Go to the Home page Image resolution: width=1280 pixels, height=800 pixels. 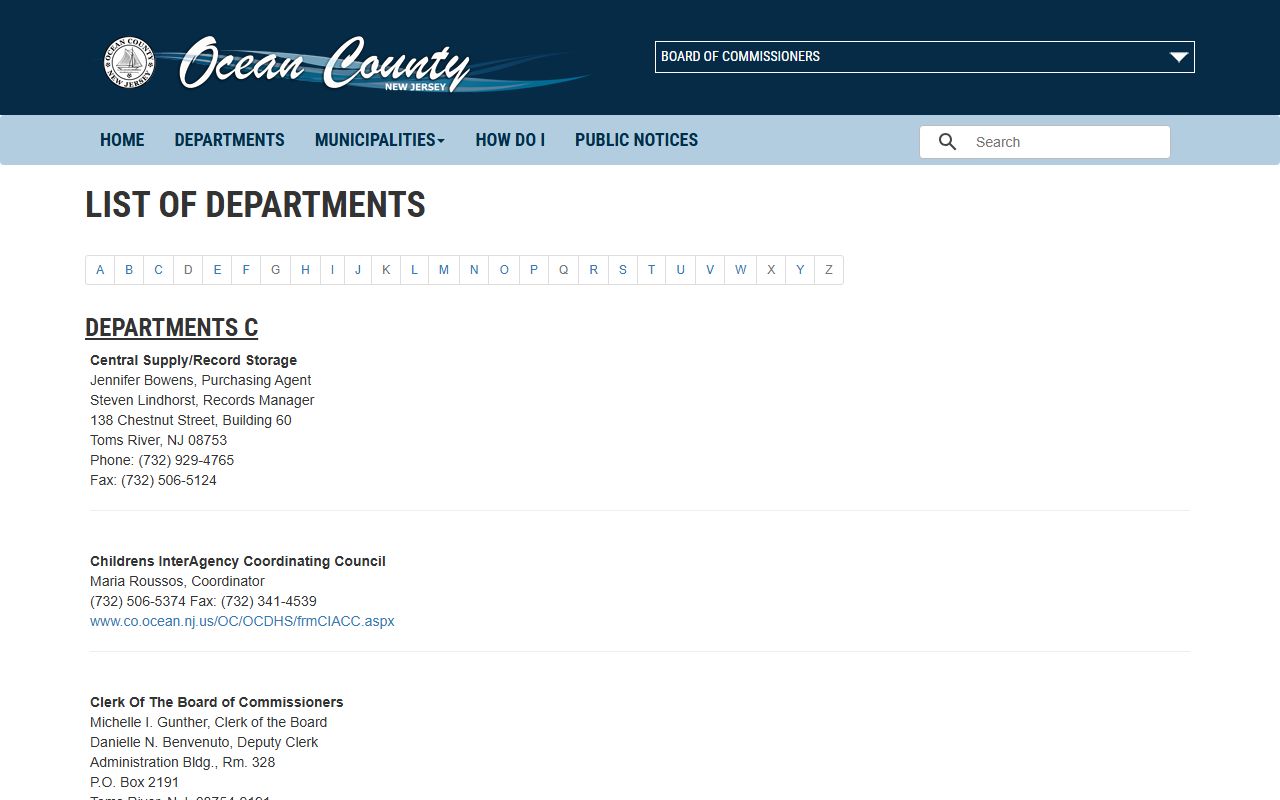122,140
